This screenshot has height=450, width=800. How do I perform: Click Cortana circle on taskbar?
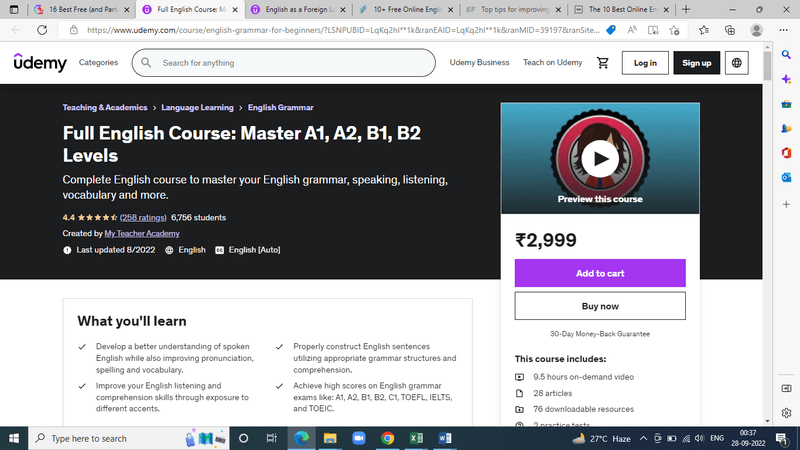[243, 438]
